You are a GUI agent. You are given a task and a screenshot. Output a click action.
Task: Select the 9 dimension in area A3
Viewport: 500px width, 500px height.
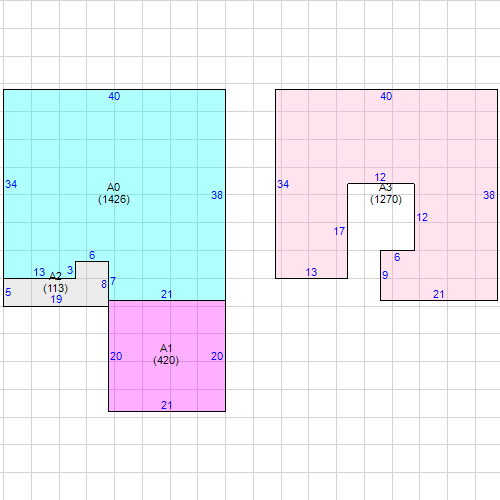[x=385, y=275]
